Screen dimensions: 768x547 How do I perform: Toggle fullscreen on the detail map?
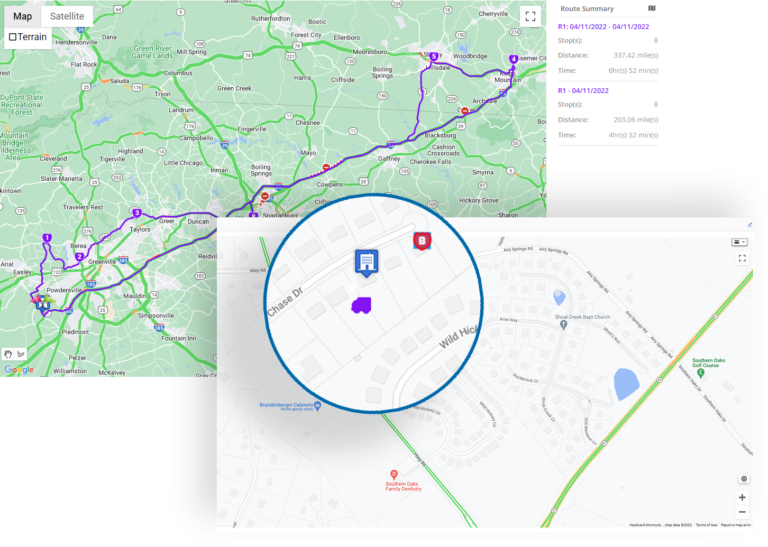tap(743, 259)
